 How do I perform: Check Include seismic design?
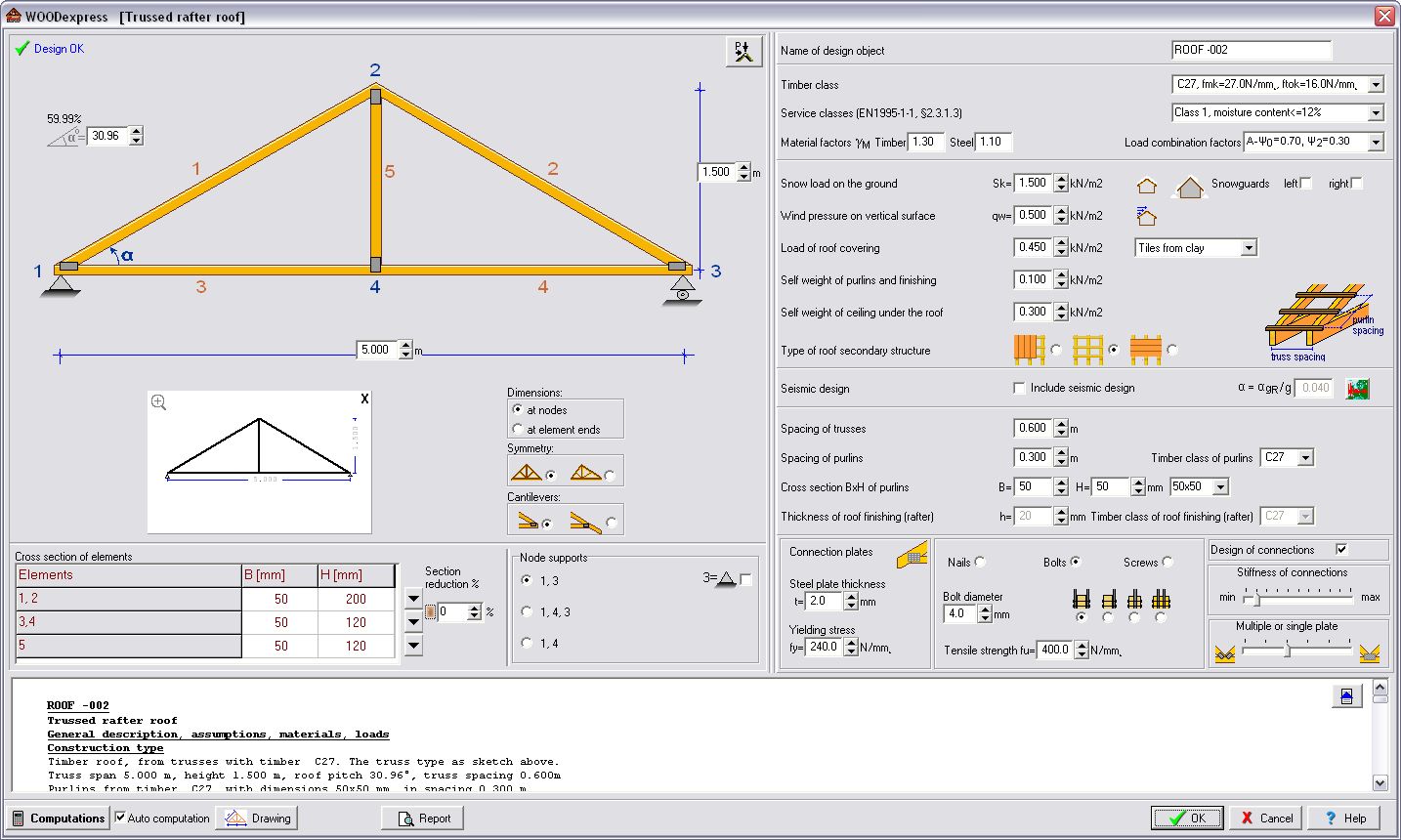click(x=1020, y=388)
